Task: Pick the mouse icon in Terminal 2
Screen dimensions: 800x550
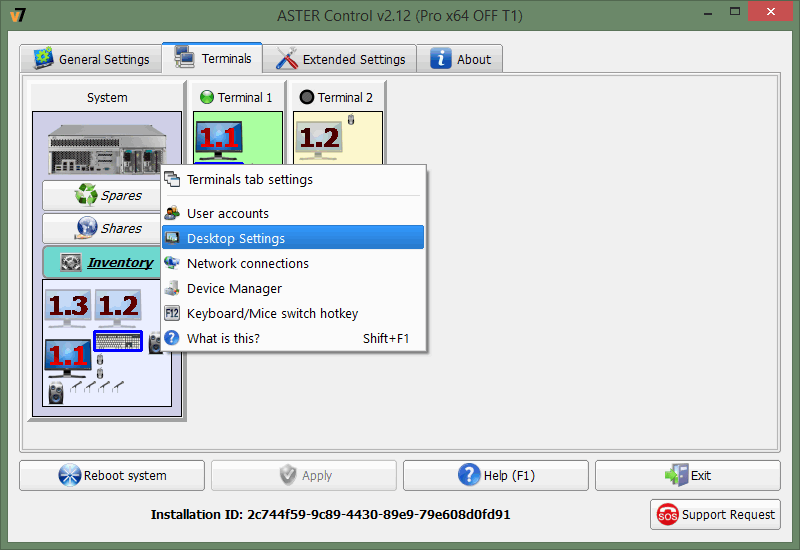Action: [351, 120]
